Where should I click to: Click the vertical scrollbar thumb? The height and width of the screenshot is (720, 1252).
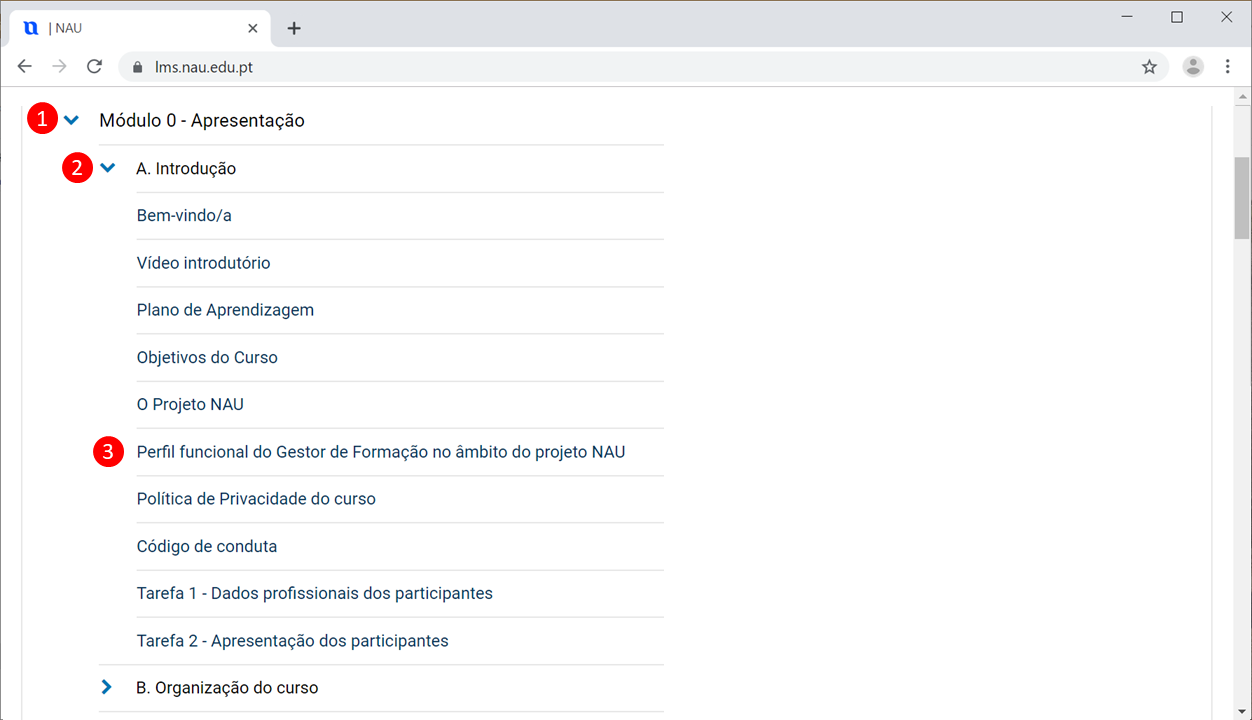[1241, 198]
